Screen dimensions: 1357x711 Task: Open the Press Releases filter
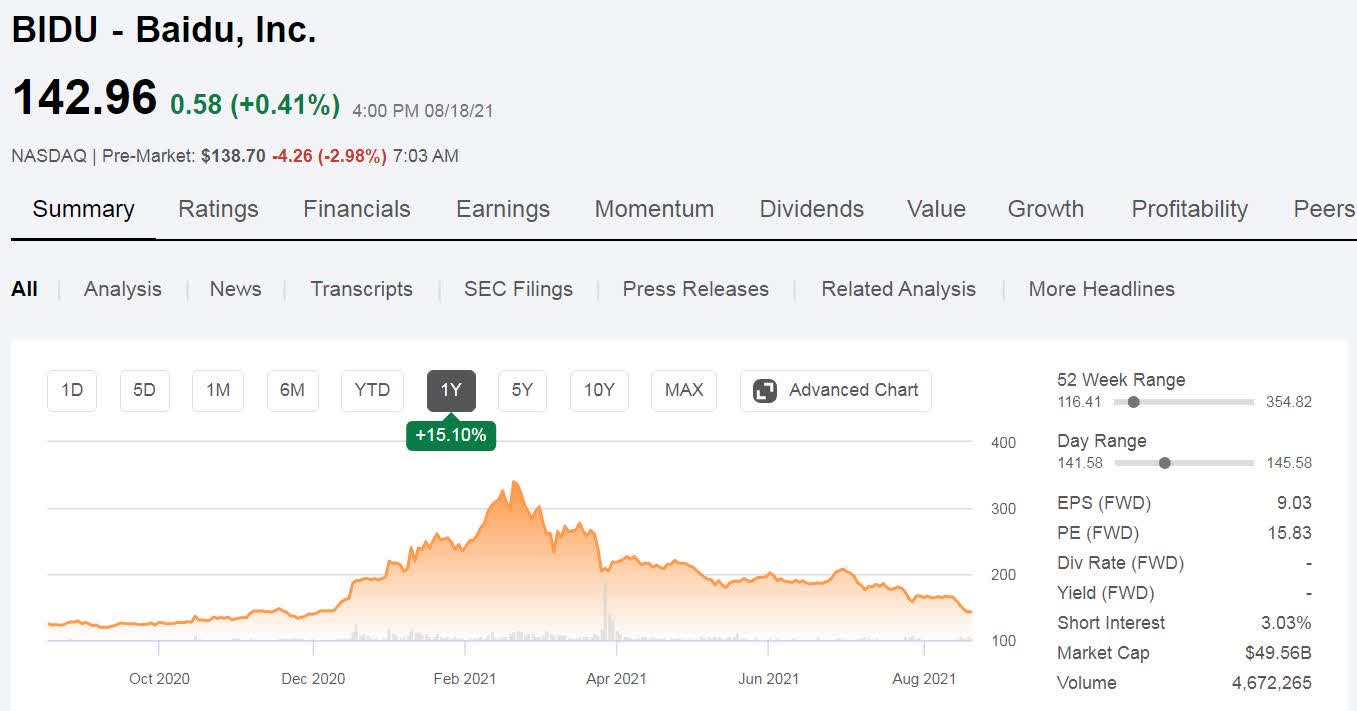coord(695,289)
